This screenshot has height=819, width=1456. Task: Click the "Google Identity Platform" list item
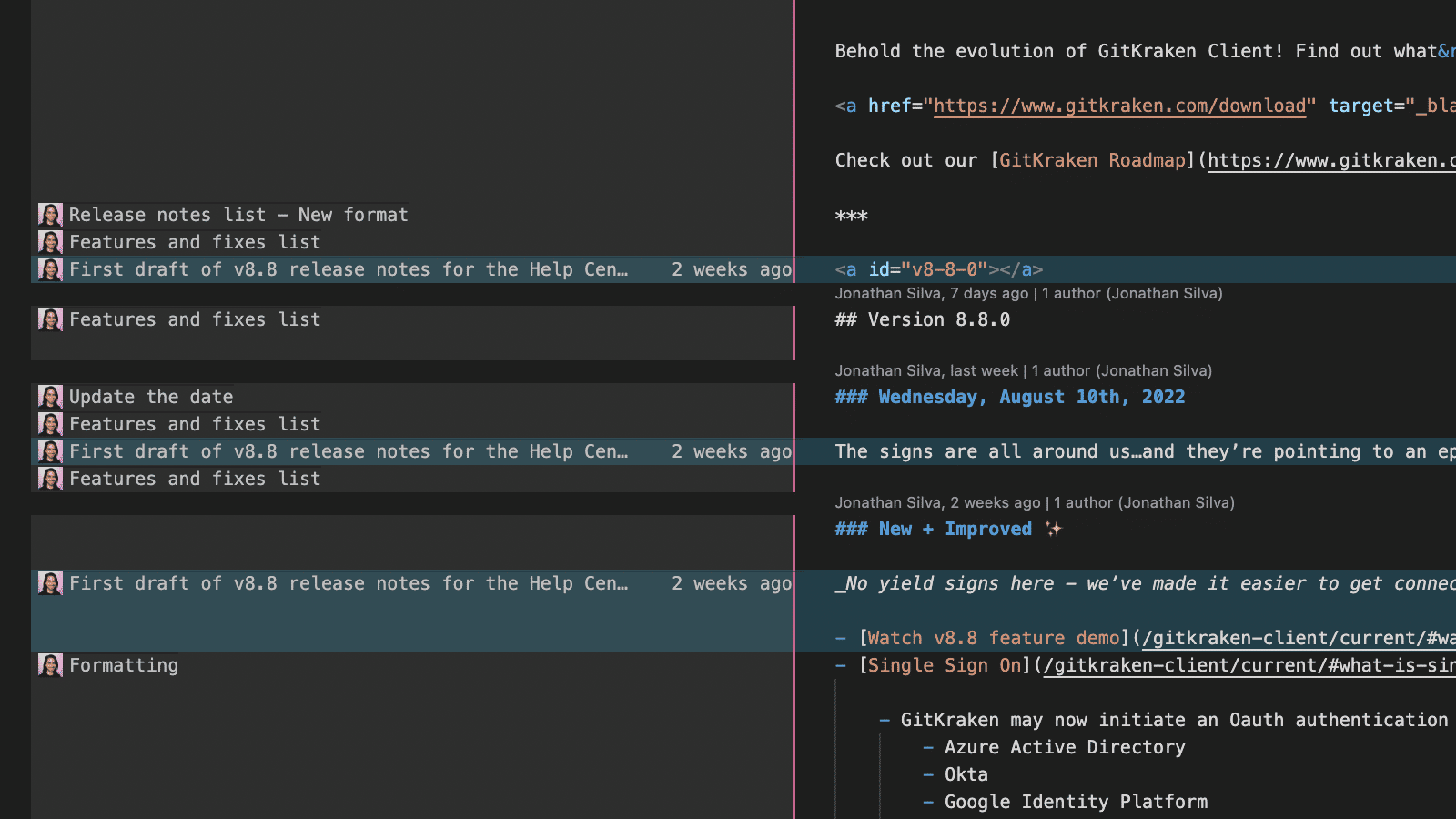point(1076,802)
